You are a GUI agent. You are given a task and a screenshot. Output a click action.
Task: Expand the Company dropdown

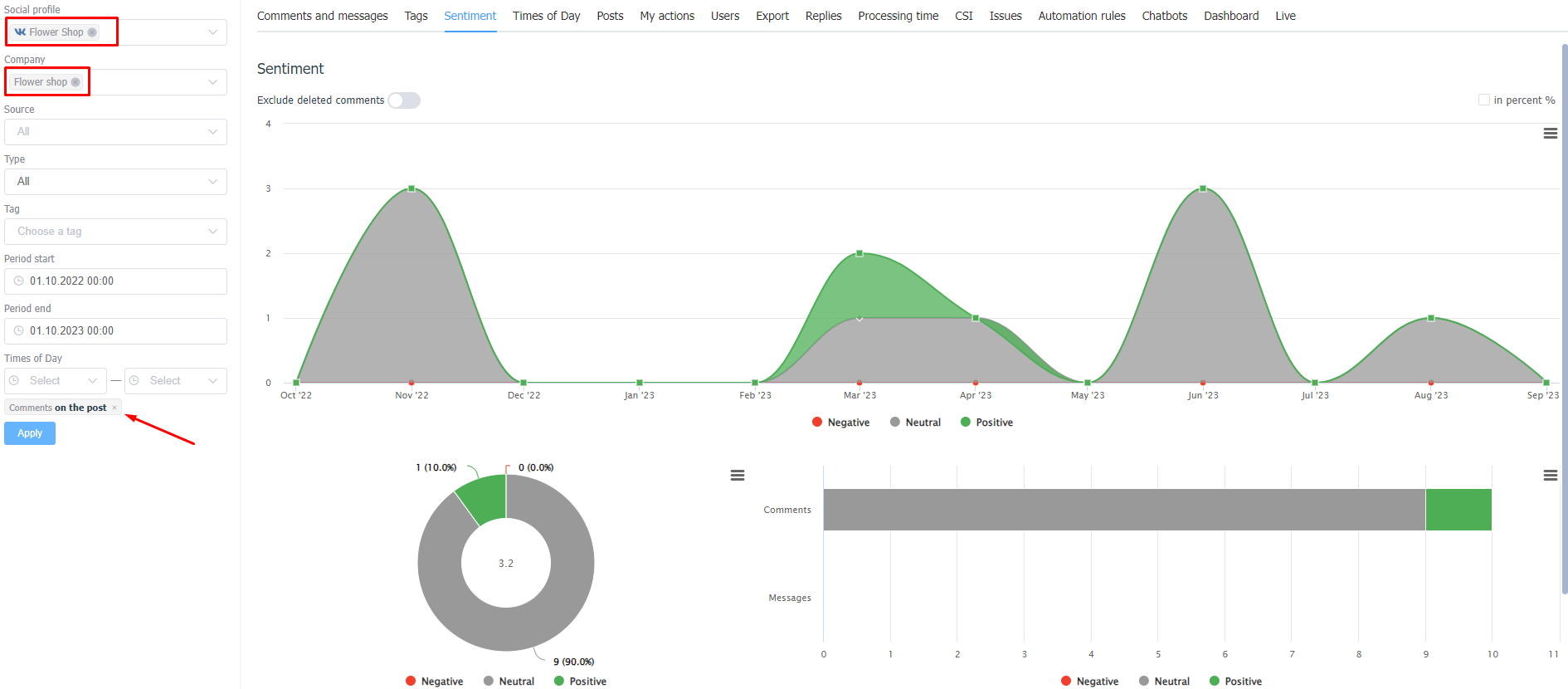pos(212,82)
